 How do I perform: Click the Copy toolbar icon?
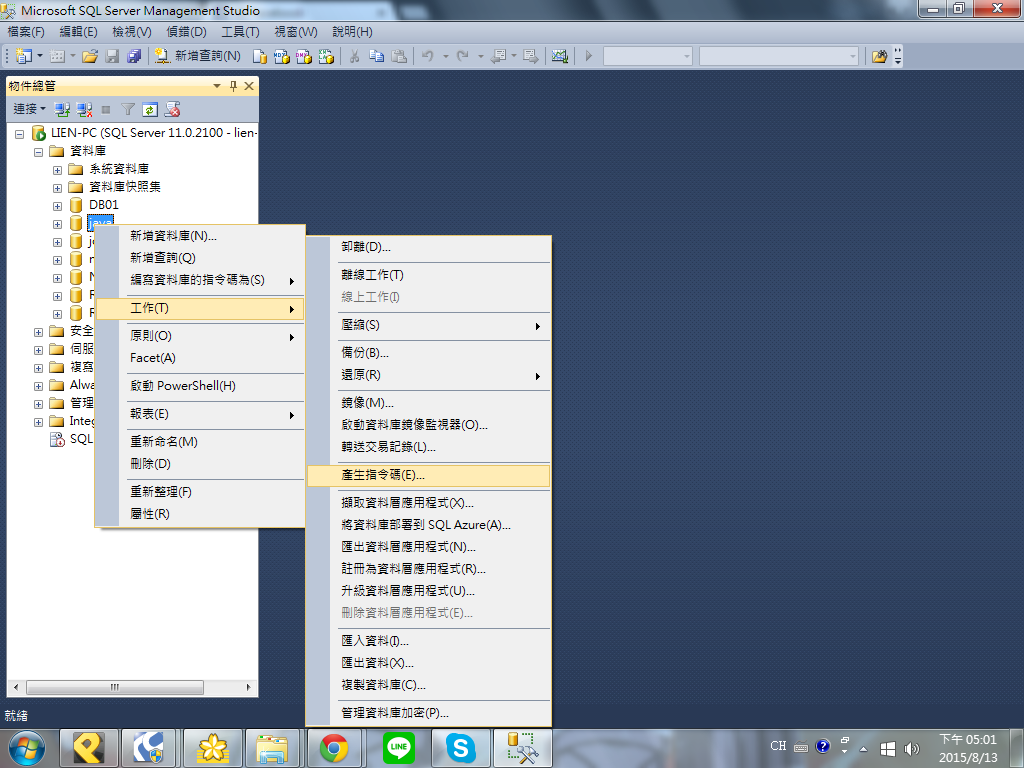point(377,56)
